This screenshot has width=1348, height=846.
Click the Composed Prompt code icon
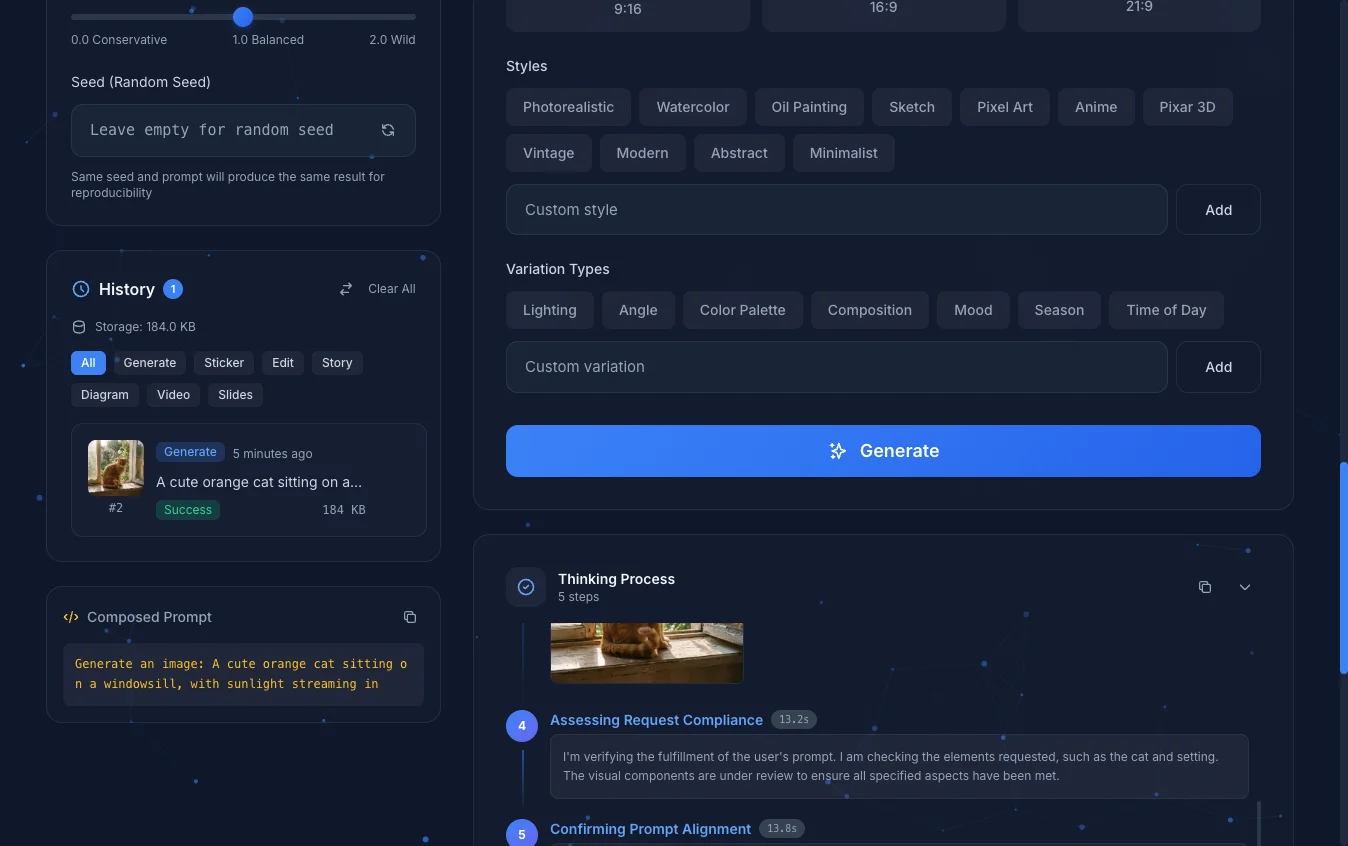71,617
